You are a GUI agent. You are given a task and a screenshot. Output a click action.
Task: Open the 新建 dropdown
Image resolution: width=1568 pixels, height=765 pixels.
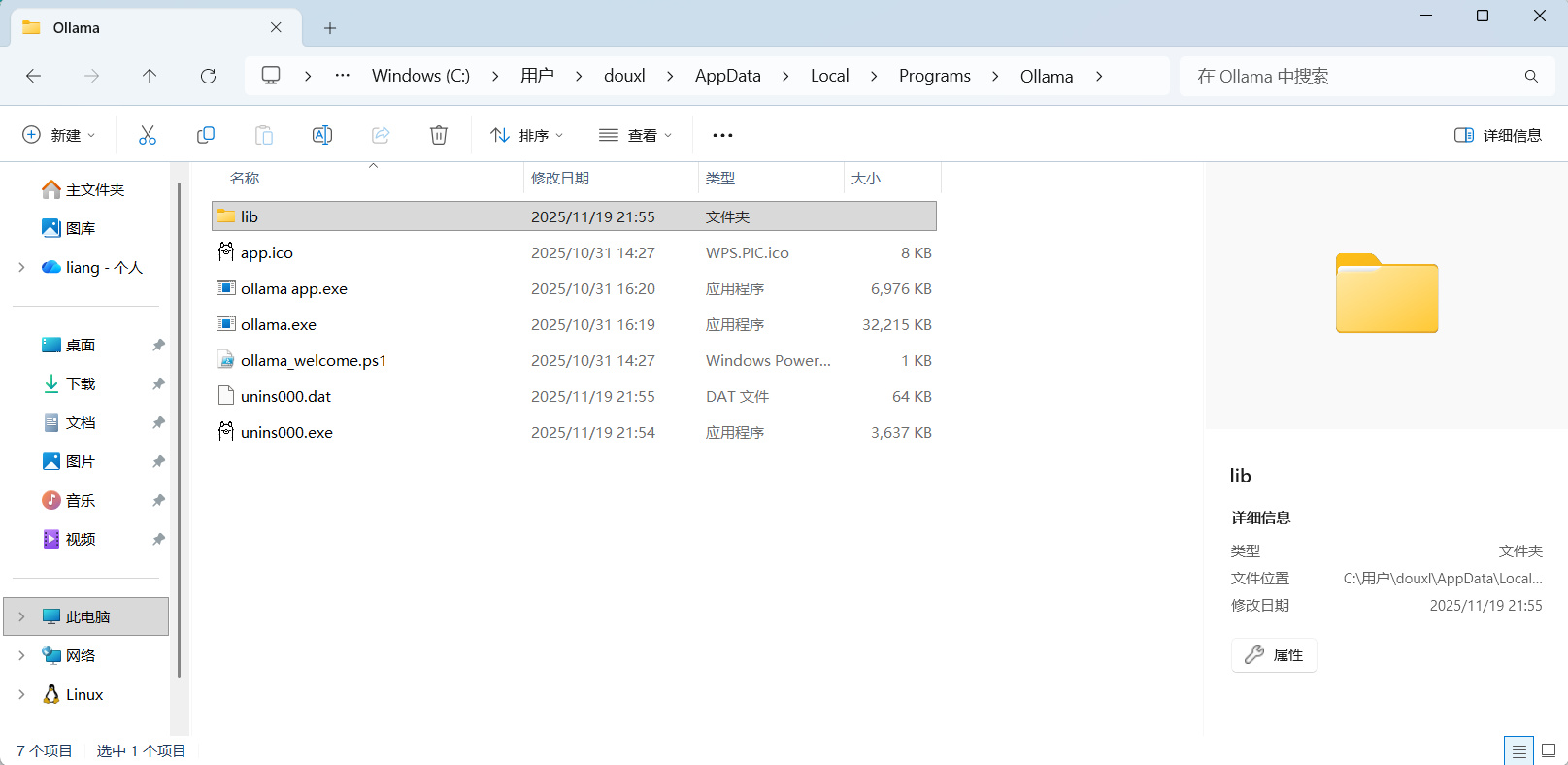click(x=59, y=135)
